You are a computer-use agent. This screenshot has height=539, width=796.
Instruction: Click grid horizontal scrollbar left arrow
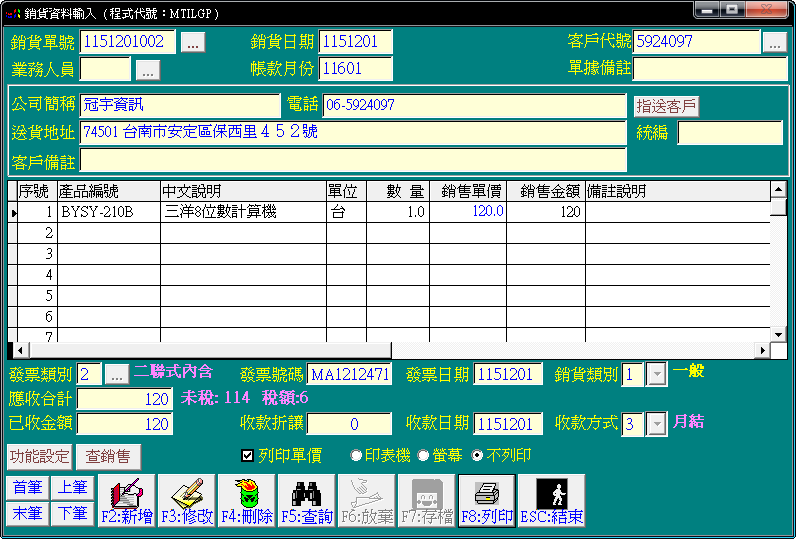[20, 350]
